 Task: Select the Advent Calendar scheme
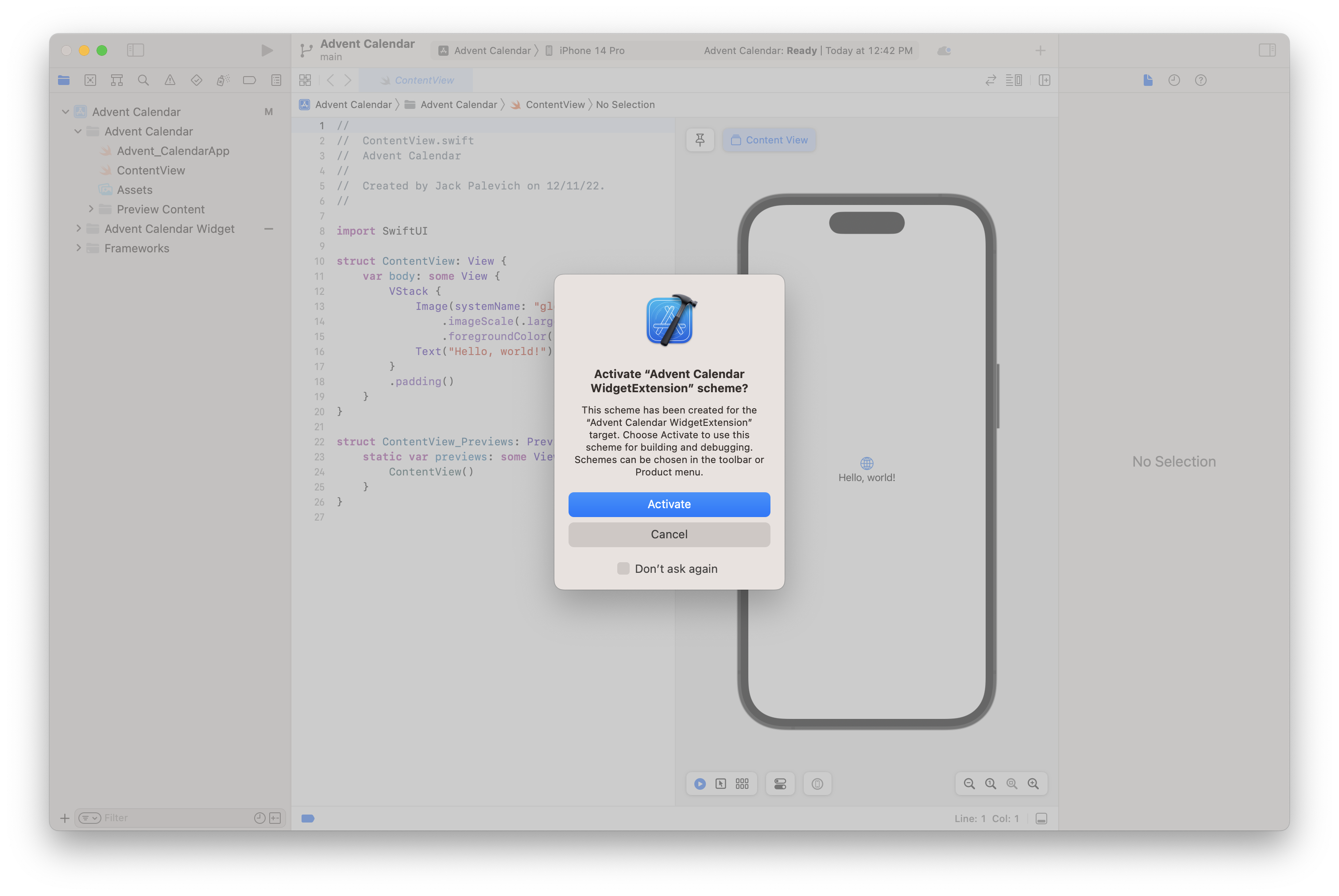(x=485, y=50)
